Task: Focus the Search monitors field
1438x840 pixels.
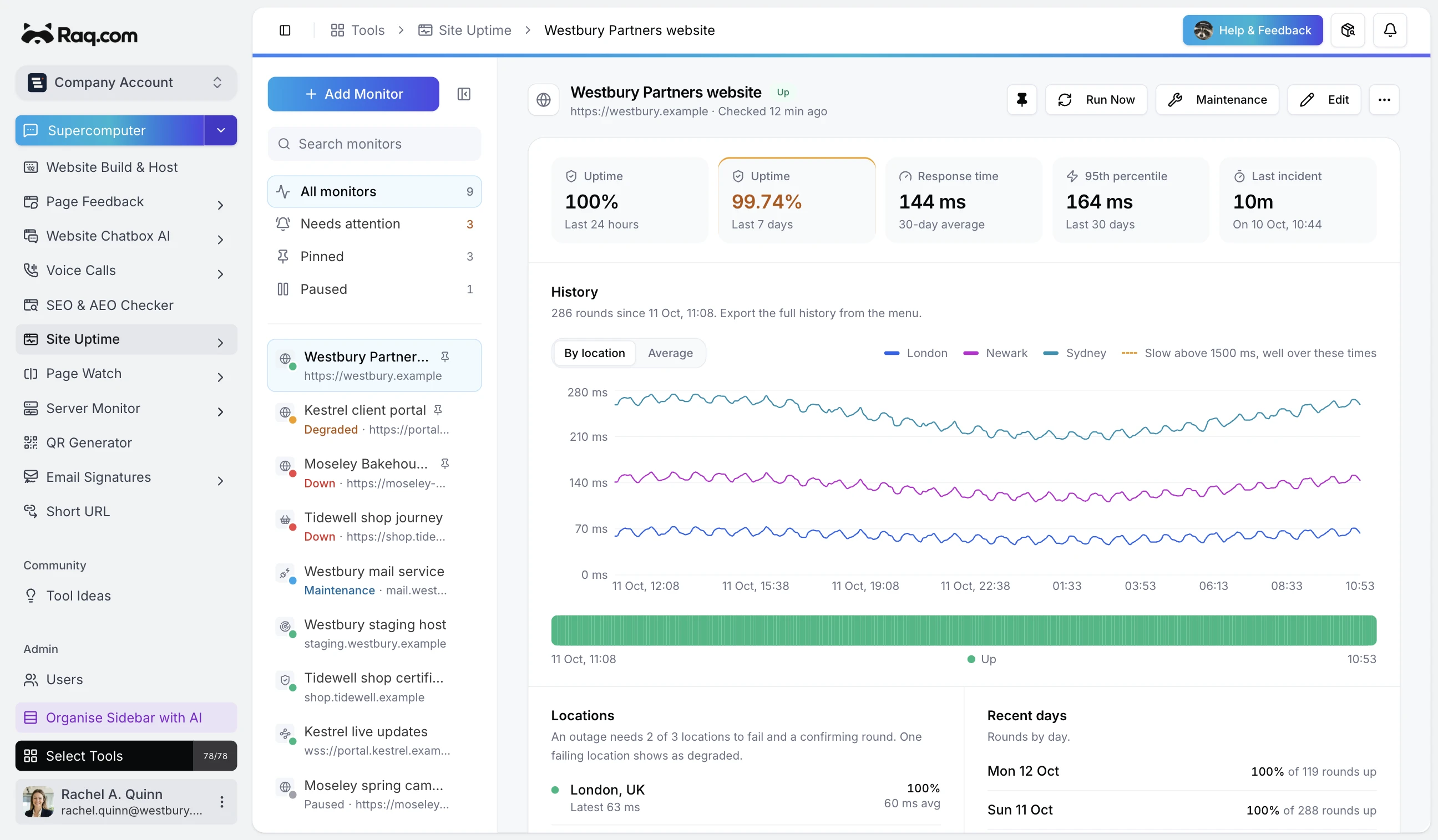Action: tap(374, 144)
